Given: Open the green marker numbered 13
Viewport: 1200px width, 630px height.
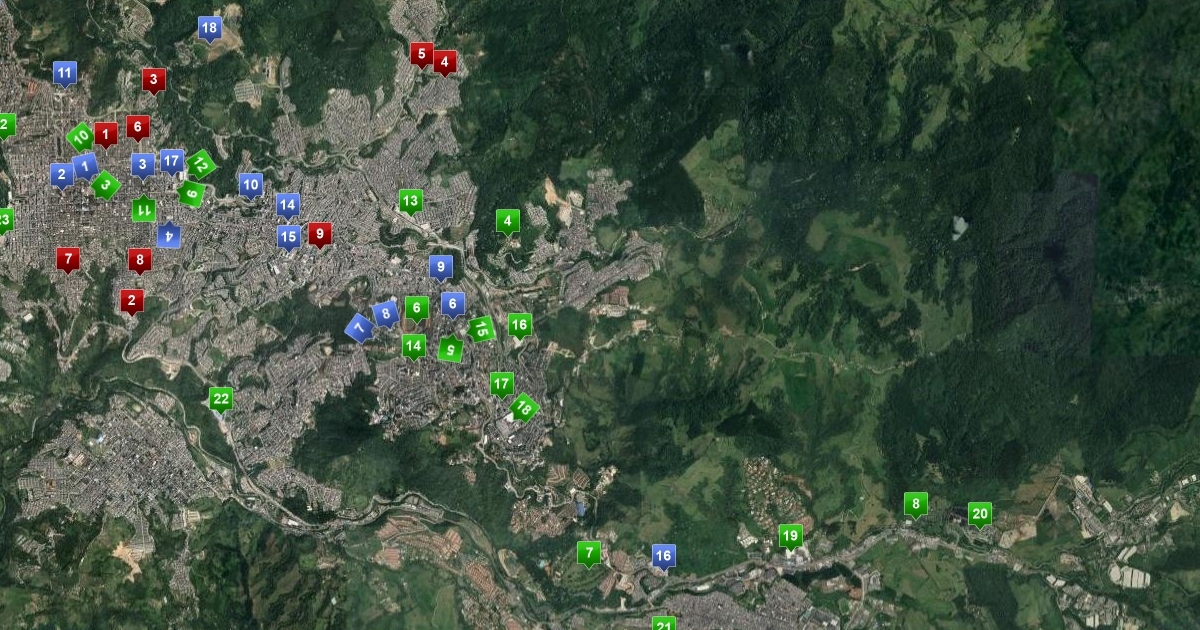Looking at the screenshot, I should tap(410, 201).
